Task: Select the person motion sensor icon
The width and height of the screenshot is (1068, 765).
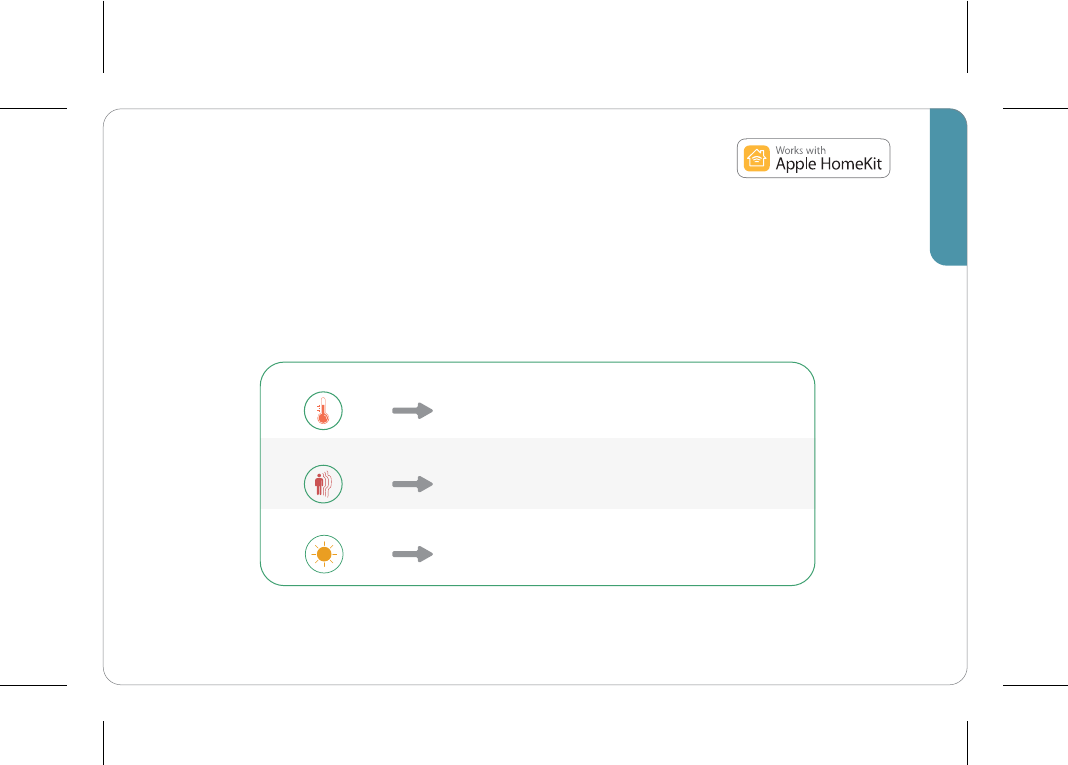Action: click(323, 484)
